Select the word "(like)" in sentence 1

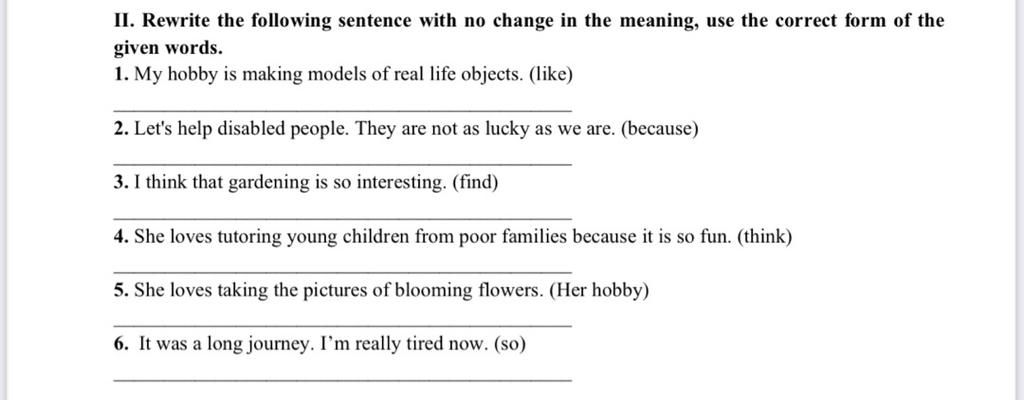[550, 75]
